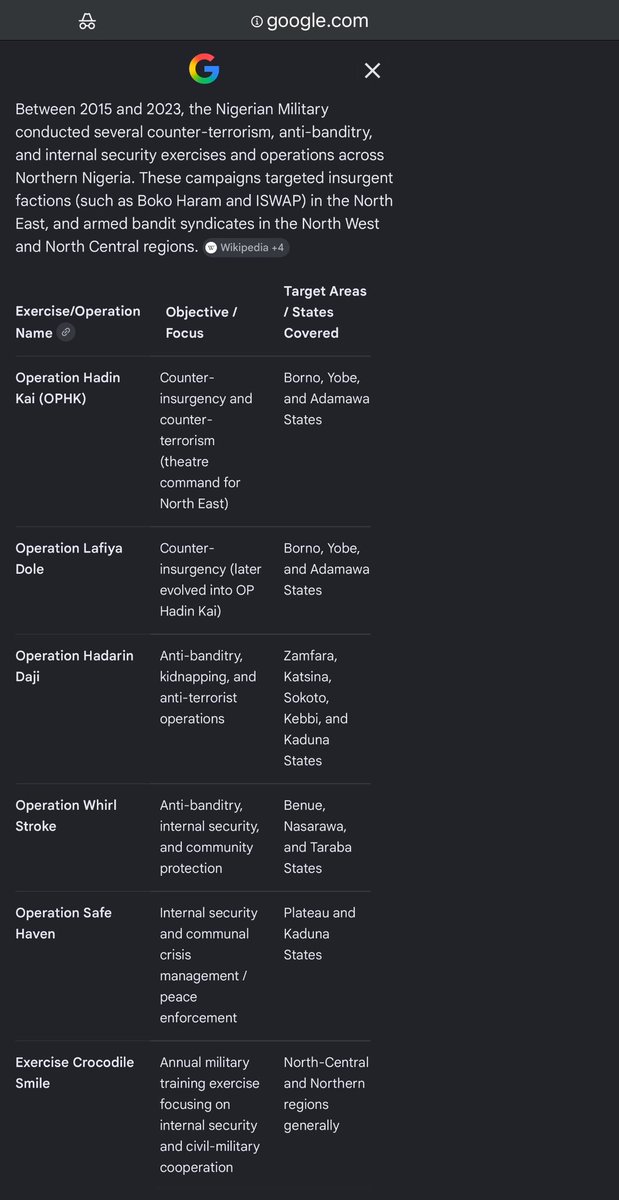Tap the Exercise Crocodile Smile row title

point(74,1072)
